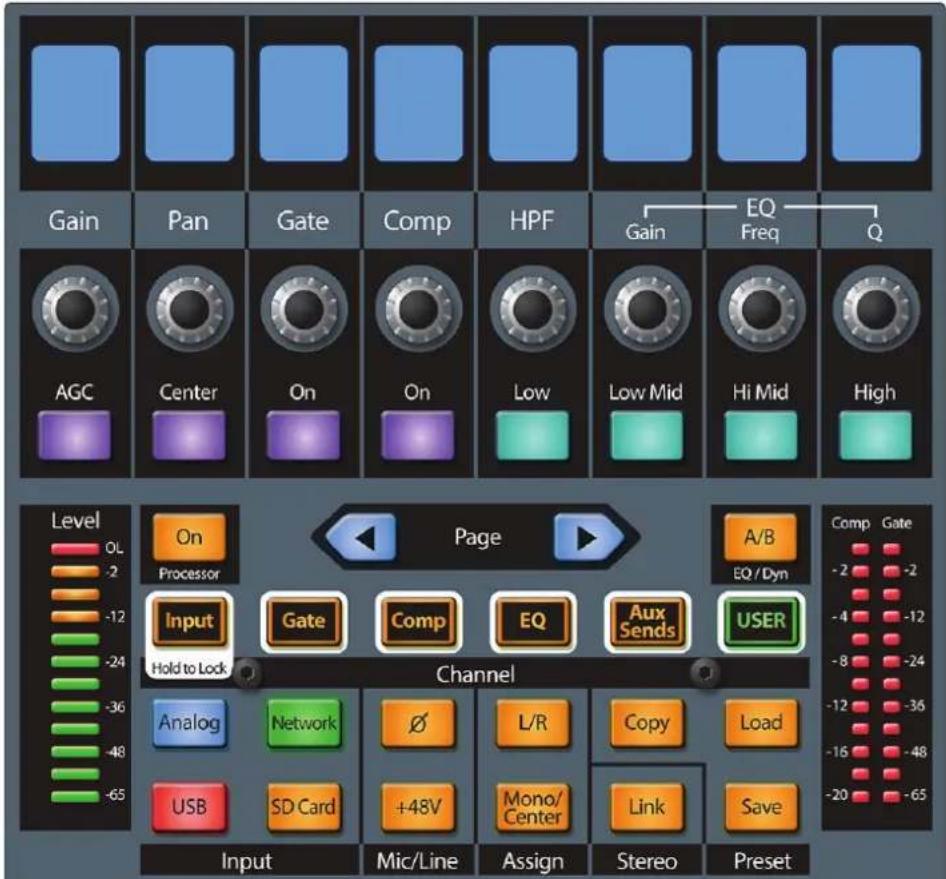Select the Low EQ band button

coord(532,435)
